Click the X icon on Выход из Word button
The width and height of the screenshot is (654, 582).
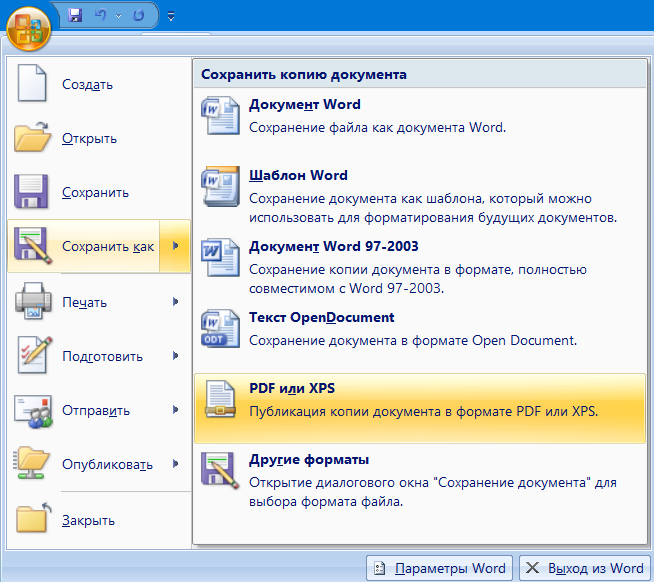(x=532, y=568)
